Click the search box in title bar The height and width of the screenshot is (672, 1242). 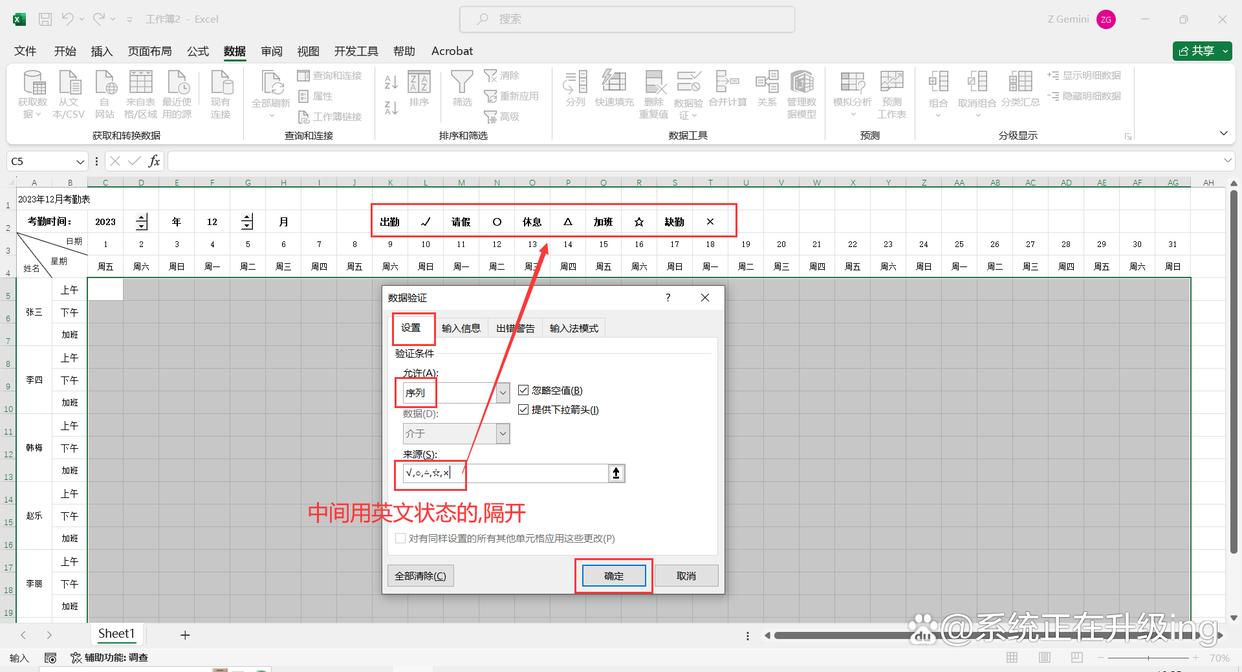[x=627, y=19]
